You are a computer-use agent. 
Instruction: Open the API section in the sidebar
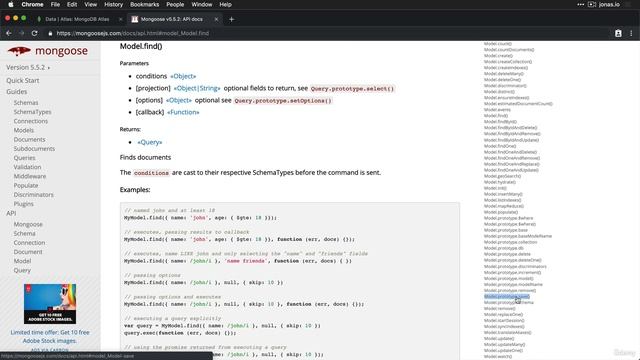(x=11, y=213)
